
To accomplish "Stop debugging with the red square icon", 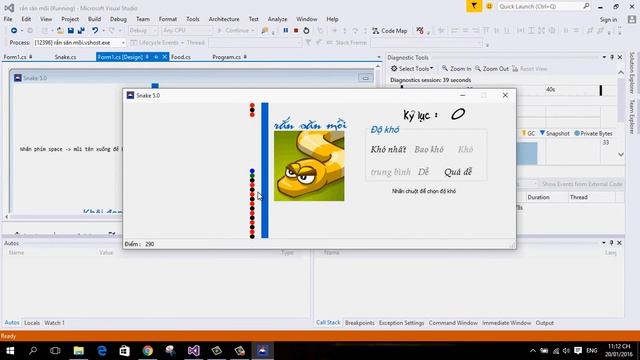I will click(x=296, y=31).
